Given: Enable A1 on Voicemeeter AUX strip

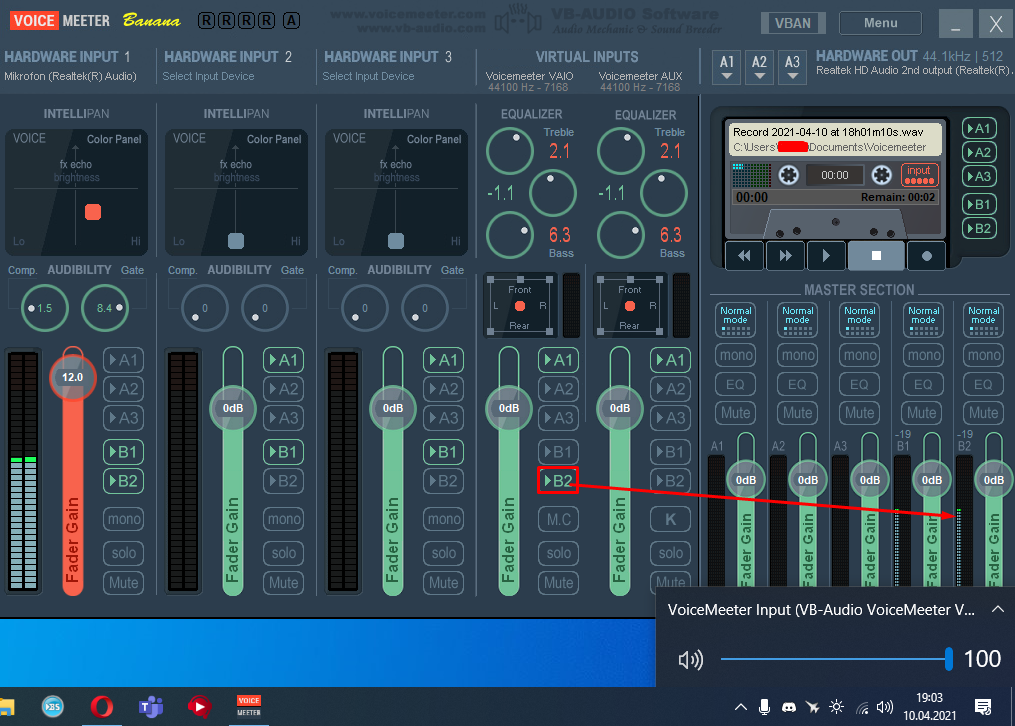Looking at the screenshot, I should [670, 360].
